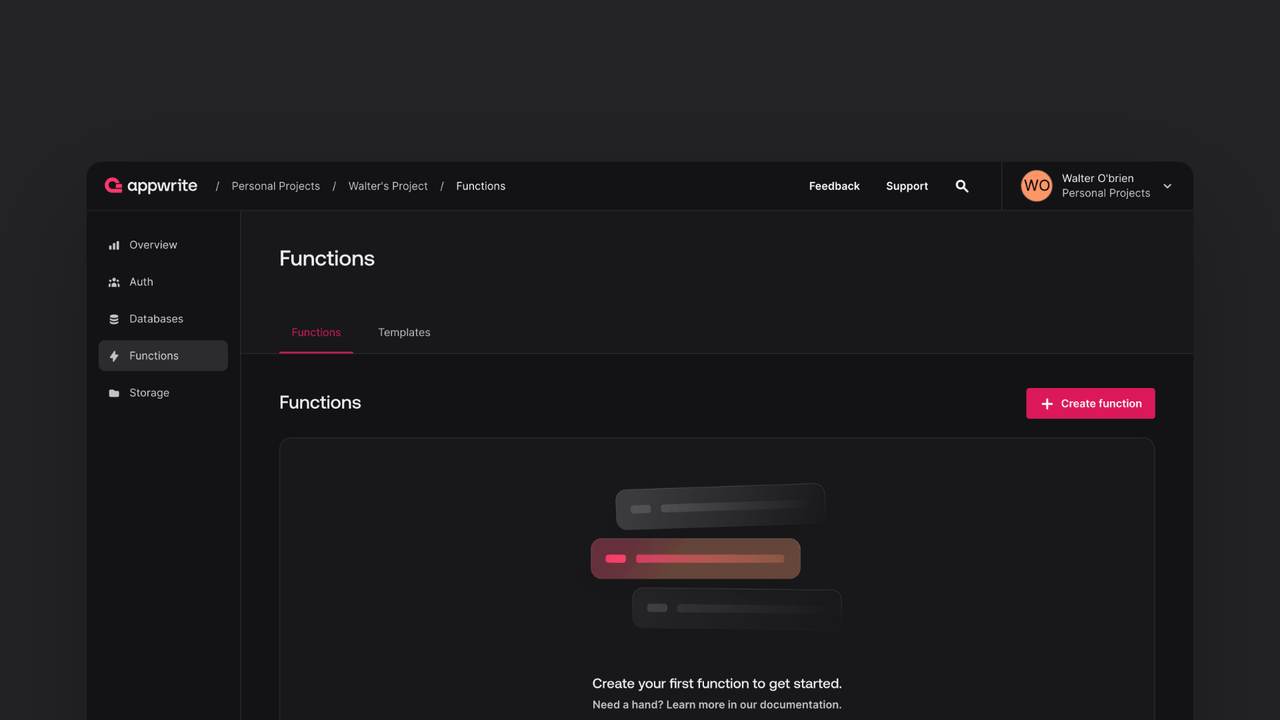Open Databases in the sidebar
This screenshot has height=720, width=1280.
156,319
